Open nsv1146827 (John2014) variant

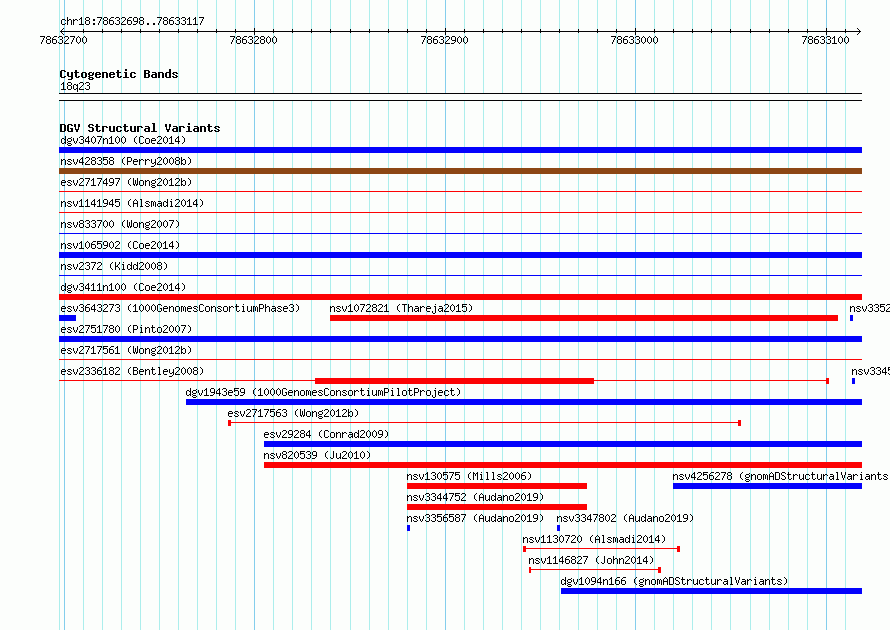pyautogui.click(x=591, y=560)
